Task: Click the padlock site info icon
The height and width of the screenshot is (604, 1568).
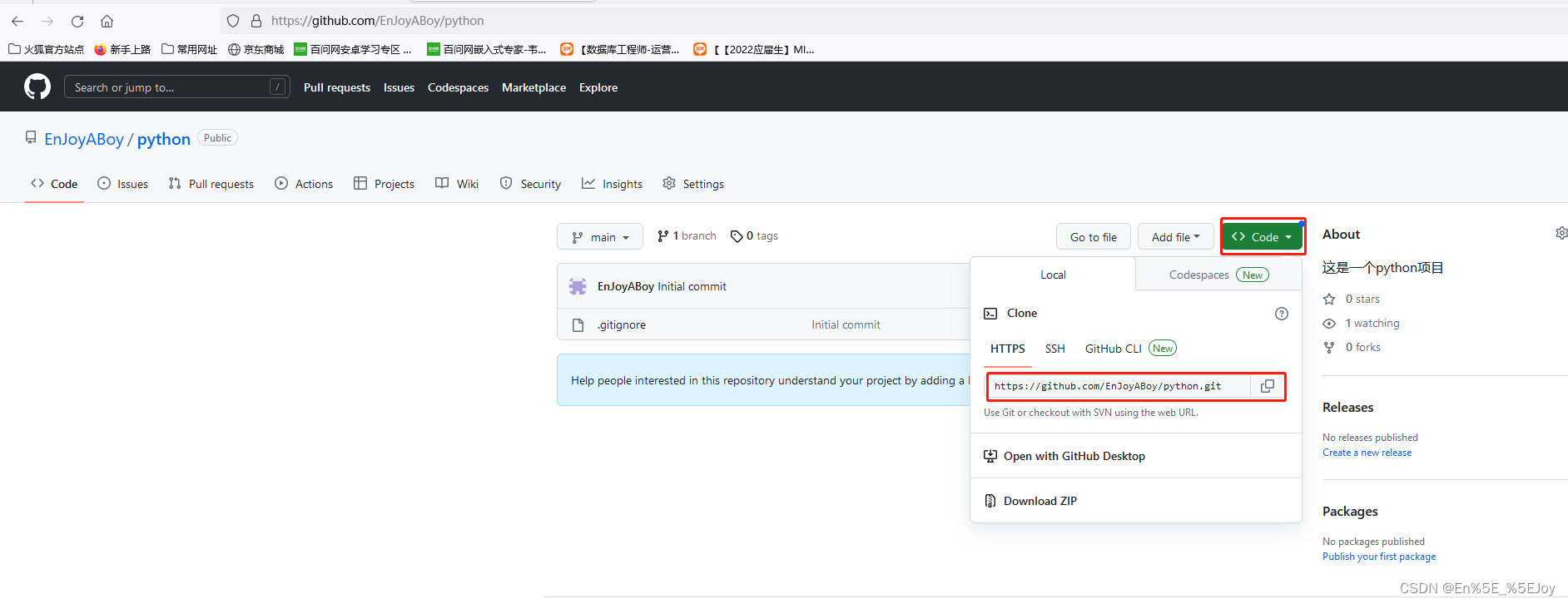Action: point(256,21)
